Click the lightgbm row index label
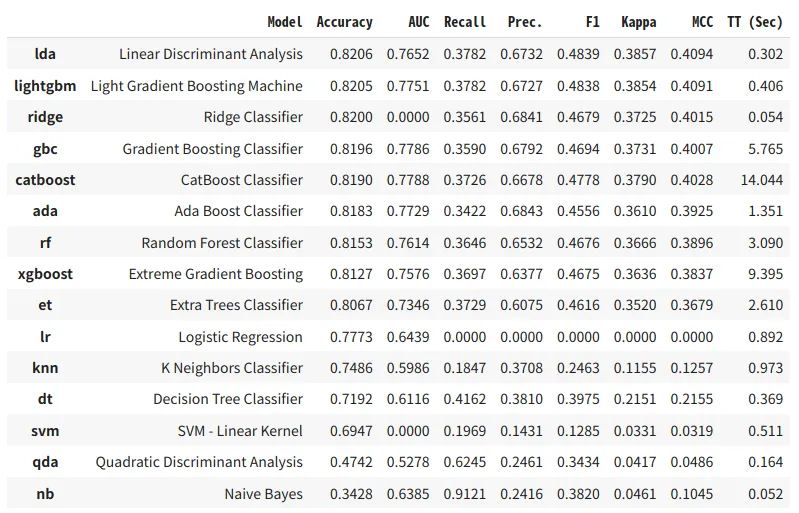Viewport: 799px width, 513px height. click(x=45, y=86)
